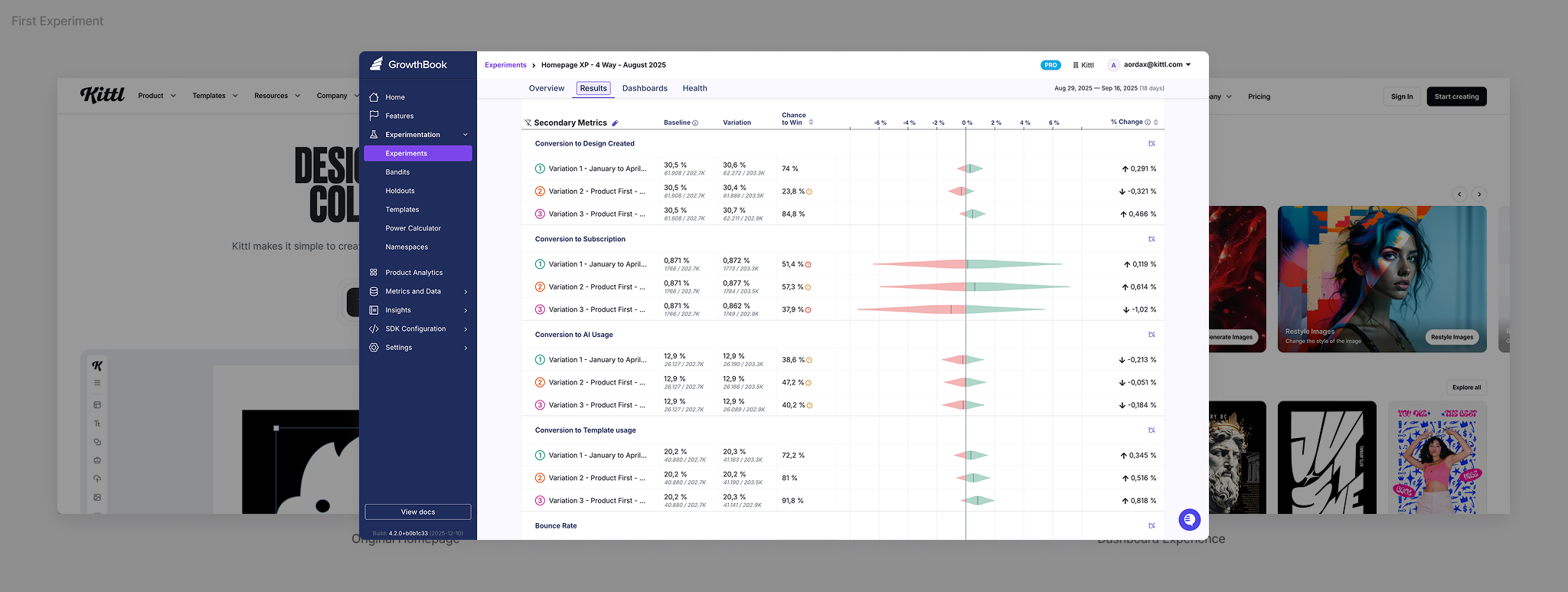
Task: Open Features flag icon in sidebar
Action: 374,116
